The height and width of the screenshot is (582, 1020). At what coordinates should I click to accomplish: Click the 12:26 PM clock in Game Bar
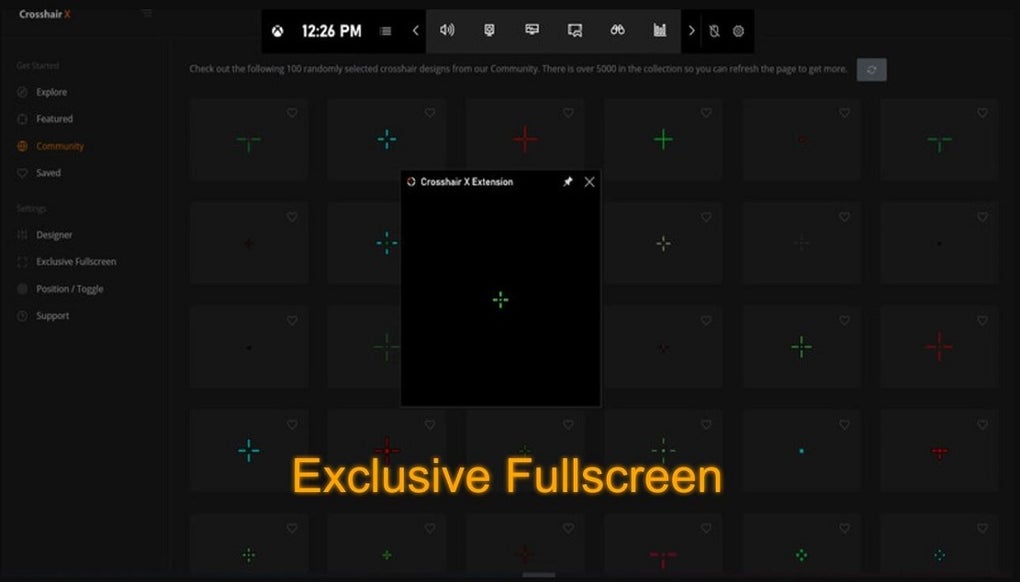click(x=331, y=31)
